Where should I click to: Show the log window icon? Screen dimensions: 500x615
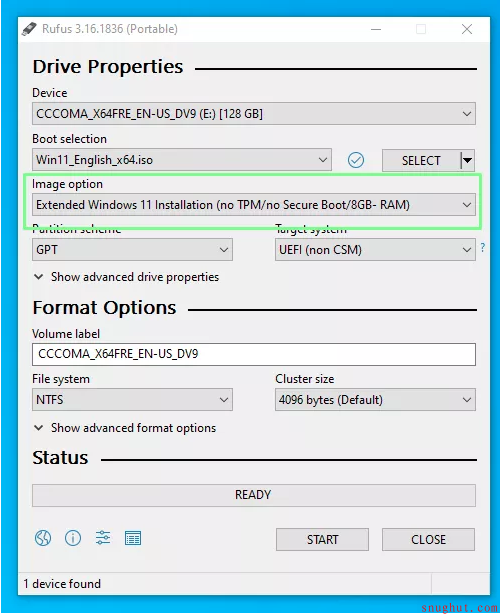tap(133, 539)
